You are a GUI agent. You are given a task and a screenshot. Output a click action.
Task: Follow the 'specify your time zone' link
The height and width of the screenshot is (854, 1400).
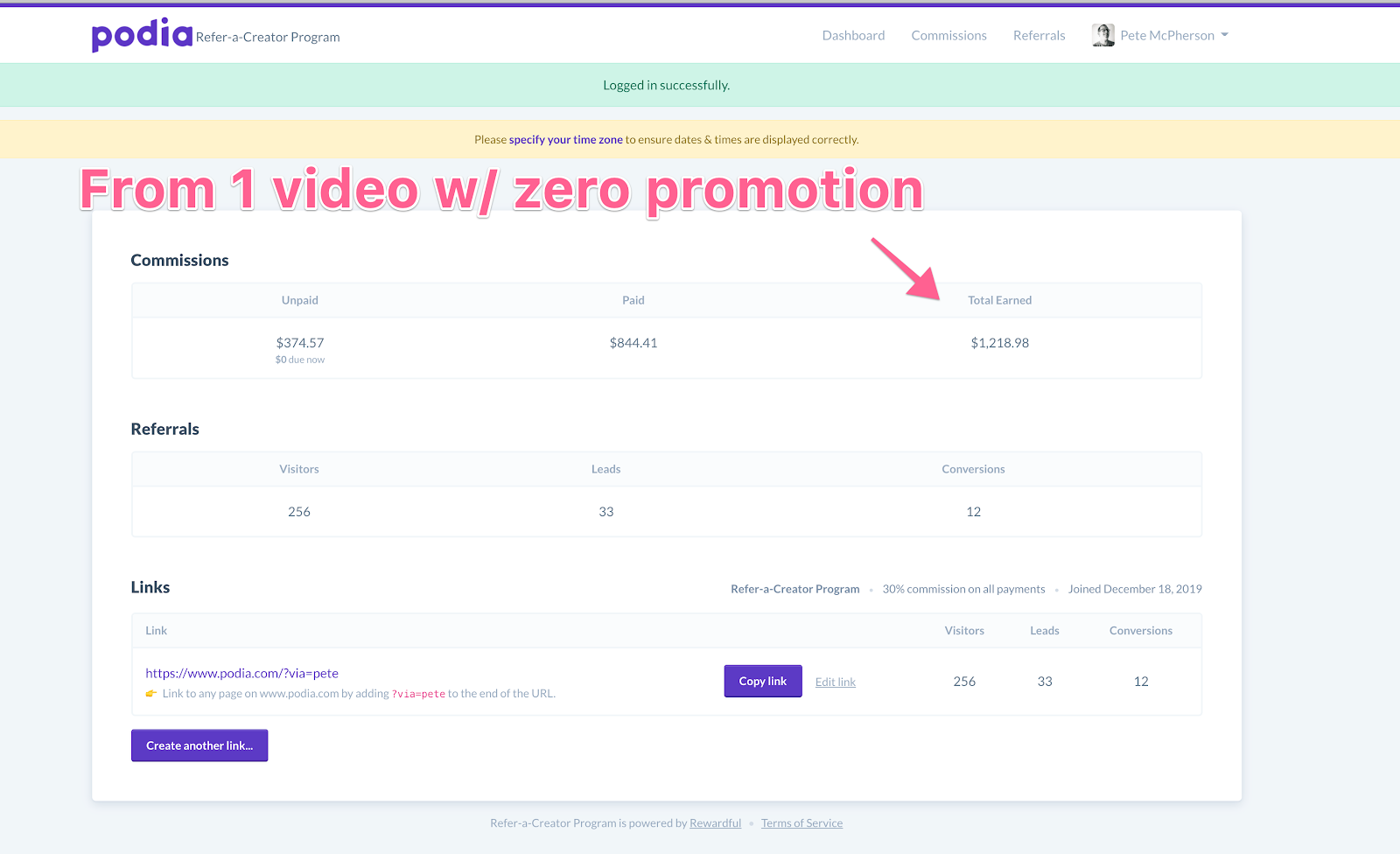(x=566, y=139)
